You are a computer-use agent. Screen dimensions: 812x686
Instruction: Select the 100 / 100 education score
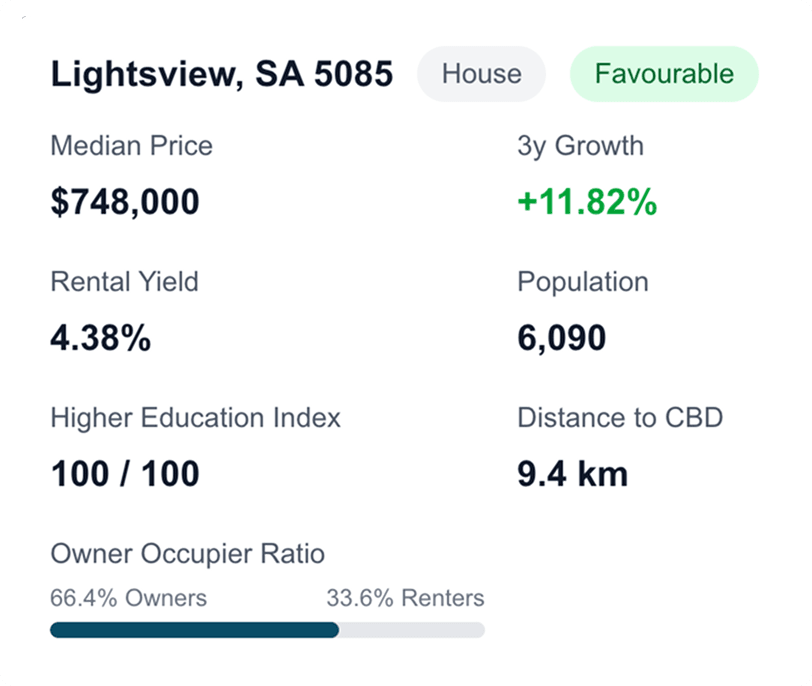point(125,474)
